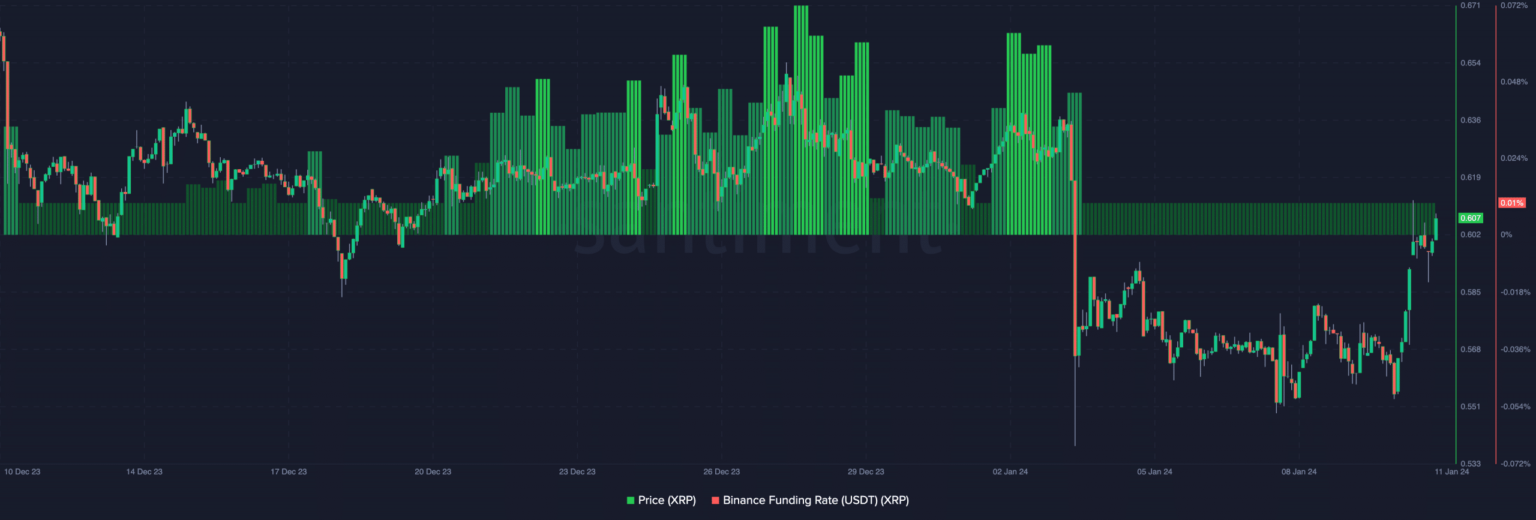
Task: Click the 05 Jan 24 date marker
Action: point(1155,471)
